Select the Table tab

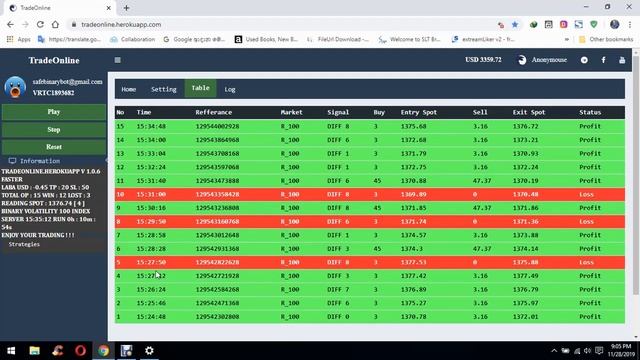200,88
